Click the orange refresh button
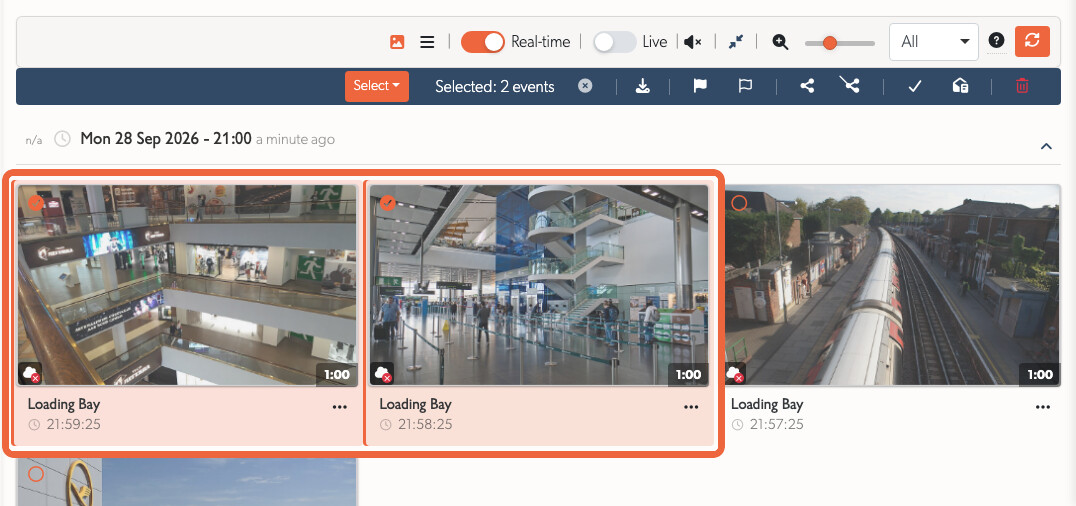 1032,41
